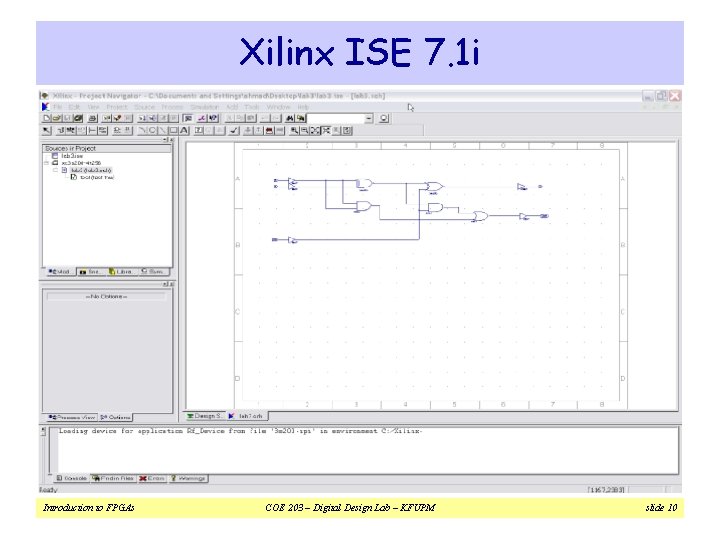
Task: Switch to the Snapshot View sources tab
Action: (x=91, y=271)
